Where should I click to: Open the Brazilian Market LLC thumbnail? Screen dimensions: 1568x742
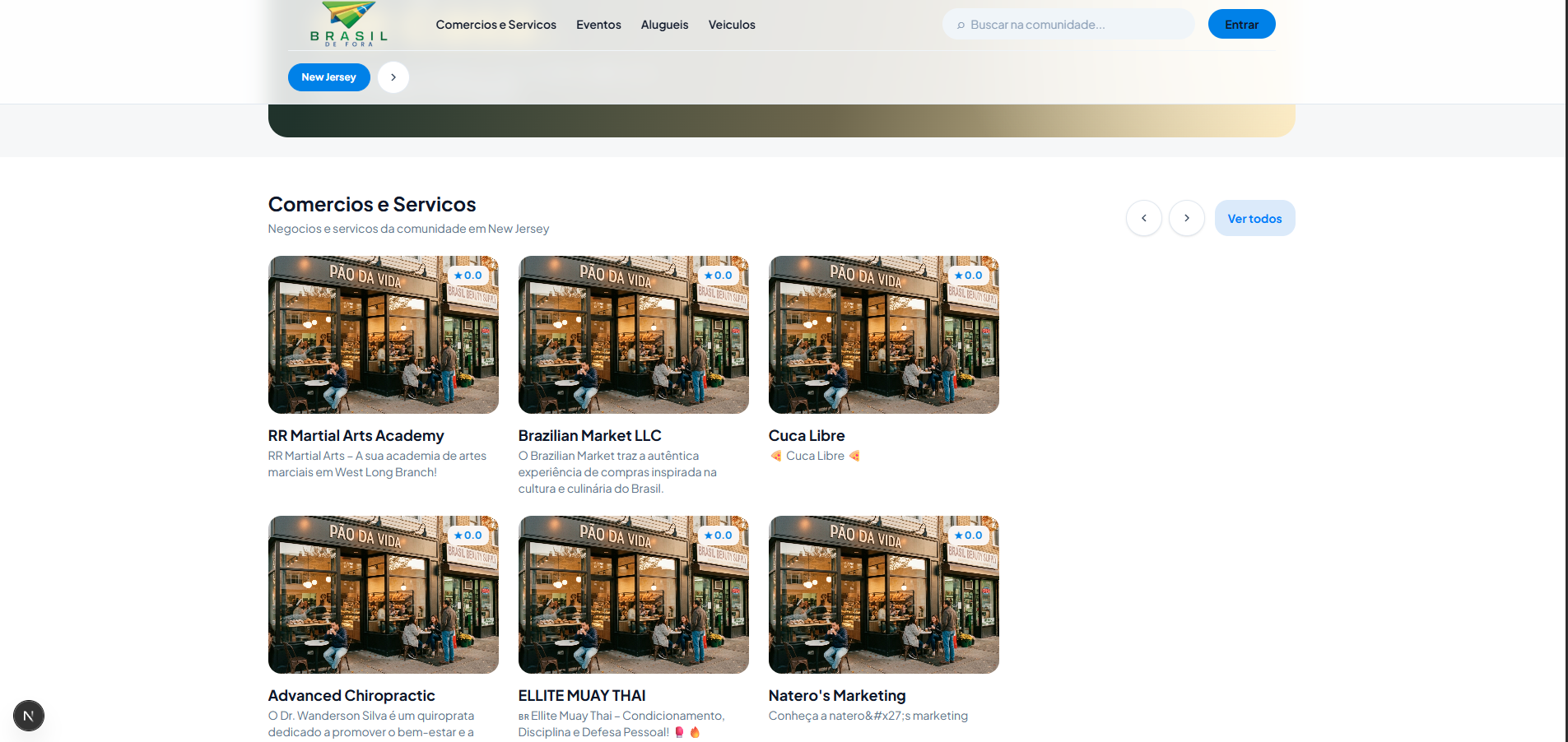point(634,335)
